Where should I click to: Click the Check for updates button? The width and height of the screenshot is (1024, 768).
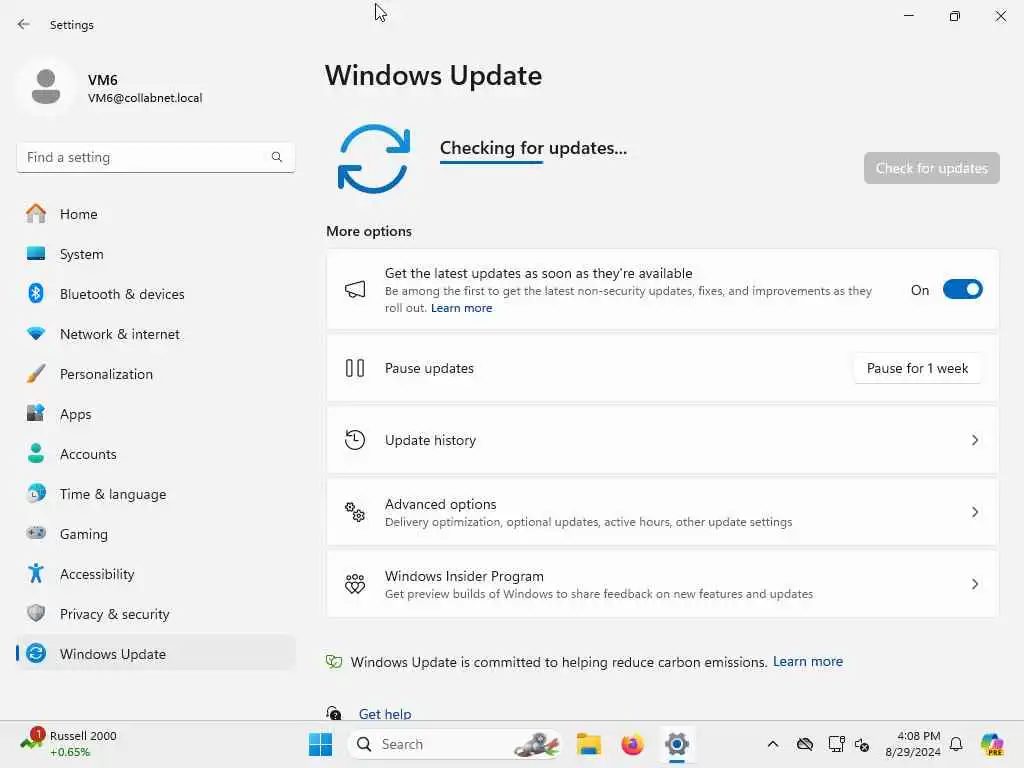[931, 168]
